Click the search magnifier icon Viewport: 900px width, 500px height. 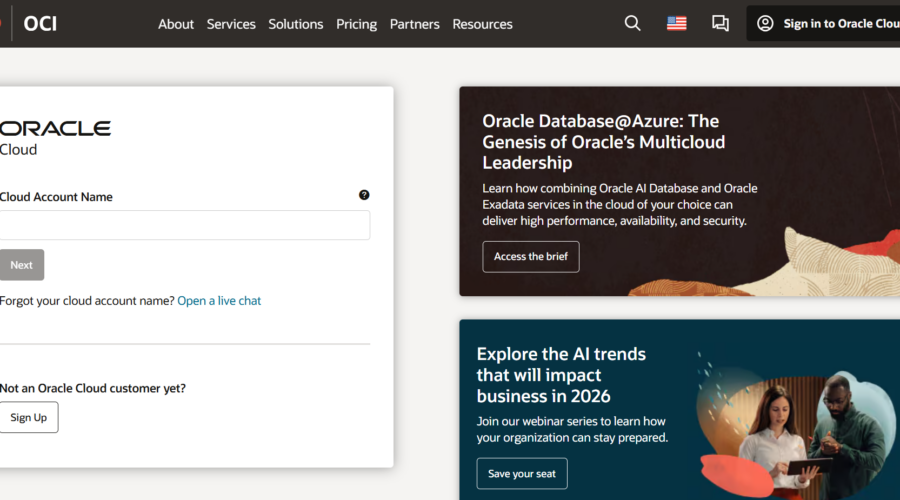click(632, 24)
